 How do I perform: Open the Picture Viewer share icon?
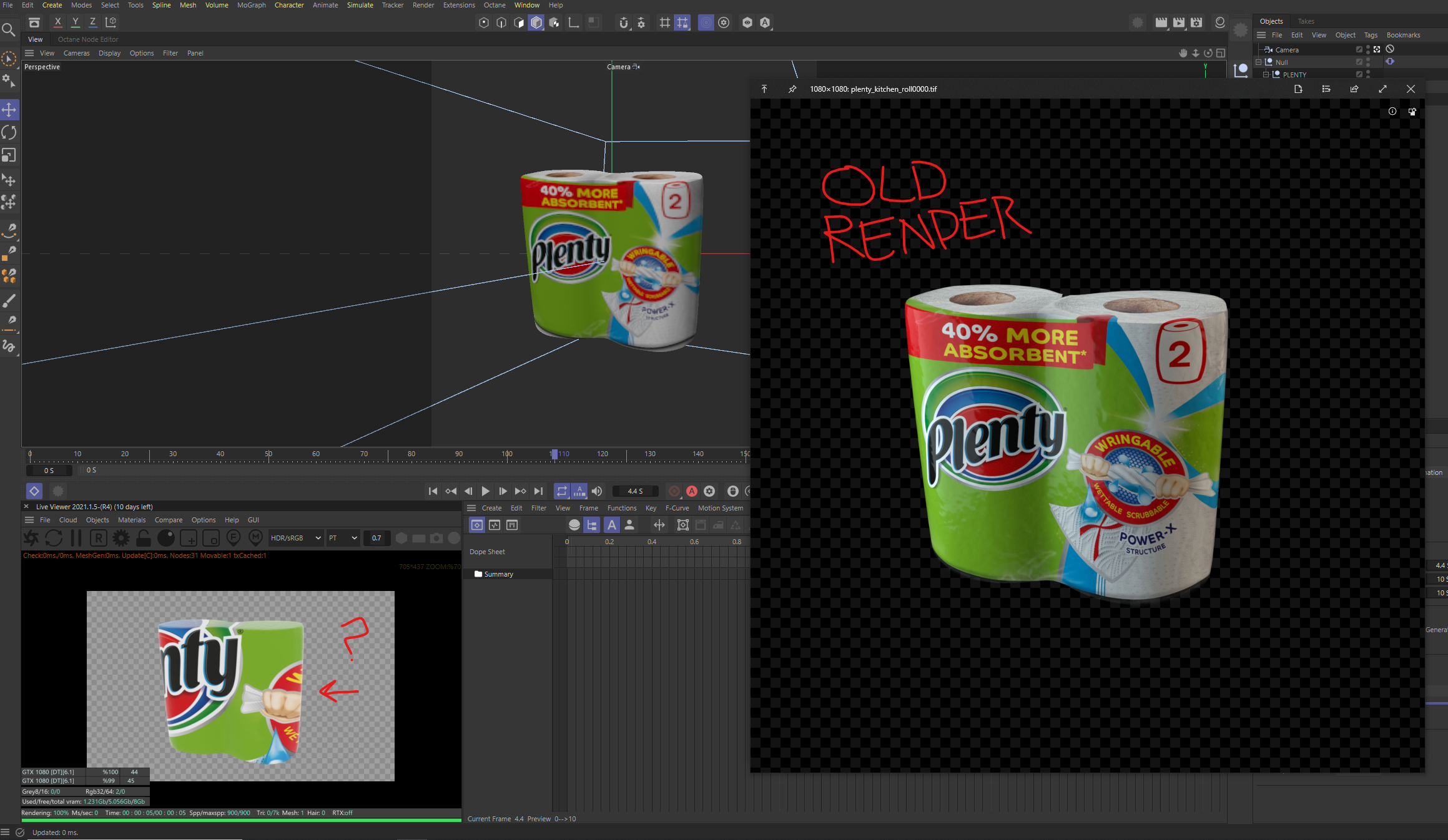tap(1354, 89)
